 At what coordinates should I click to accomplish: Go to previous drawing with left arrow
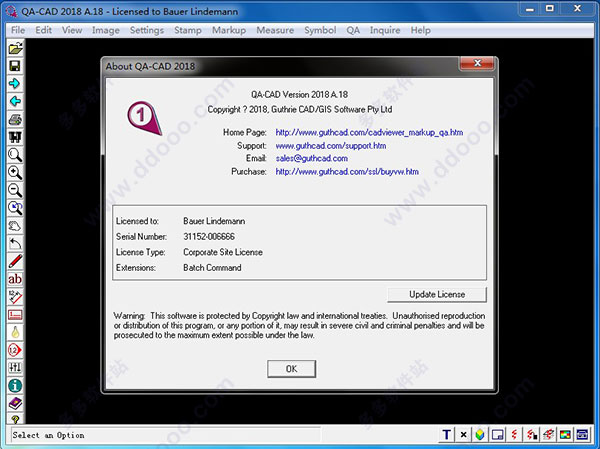pos(15,101)
